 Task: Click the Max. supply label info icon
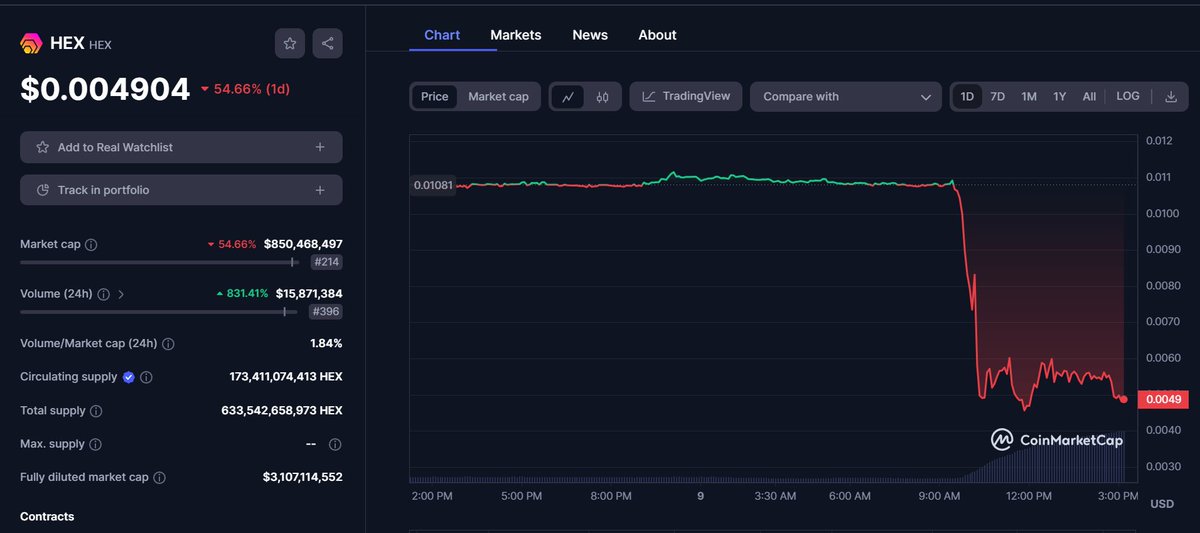[x=95, y=444]
